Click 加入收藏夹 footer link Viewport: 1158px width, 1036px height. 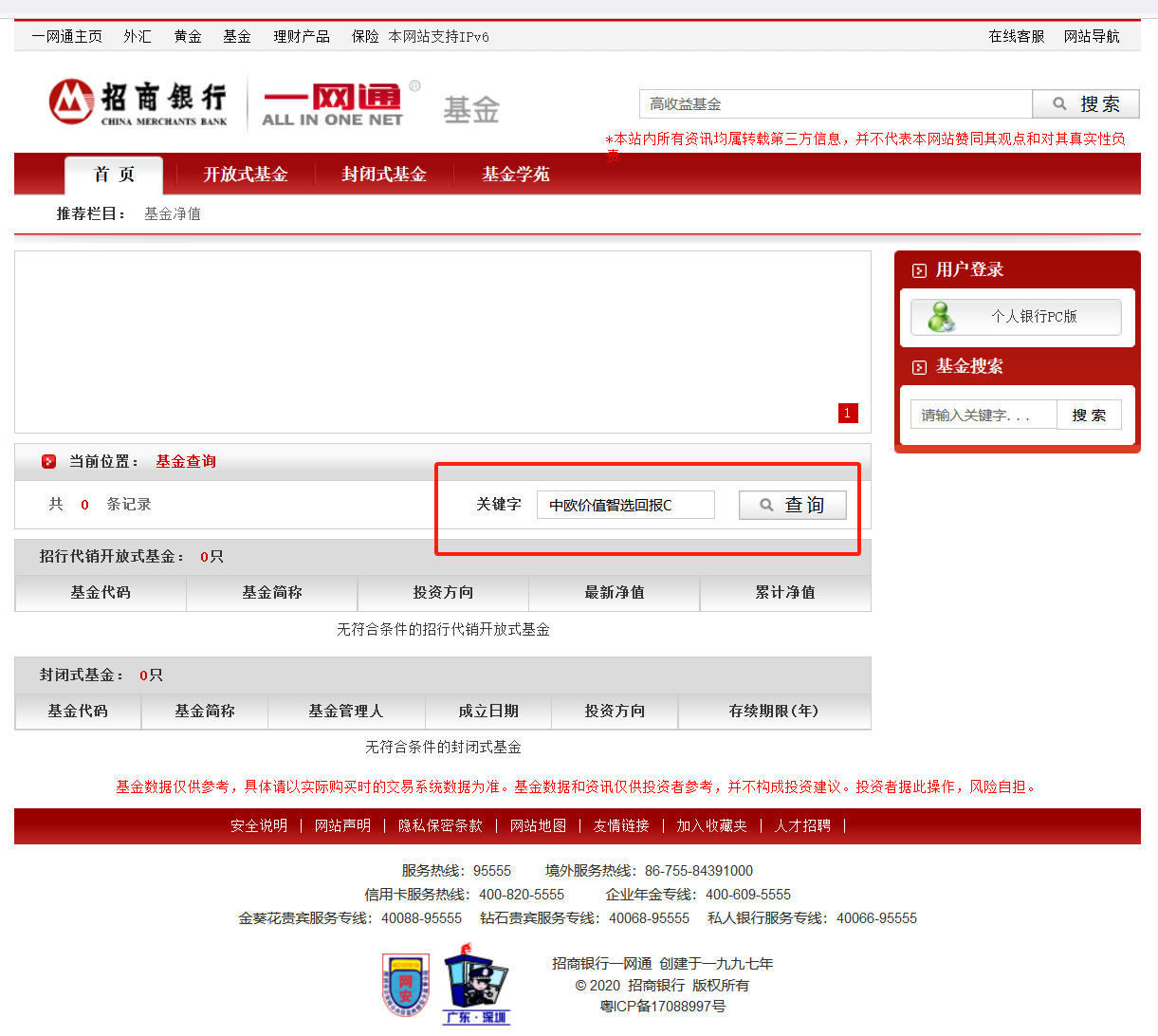(711, 826)
